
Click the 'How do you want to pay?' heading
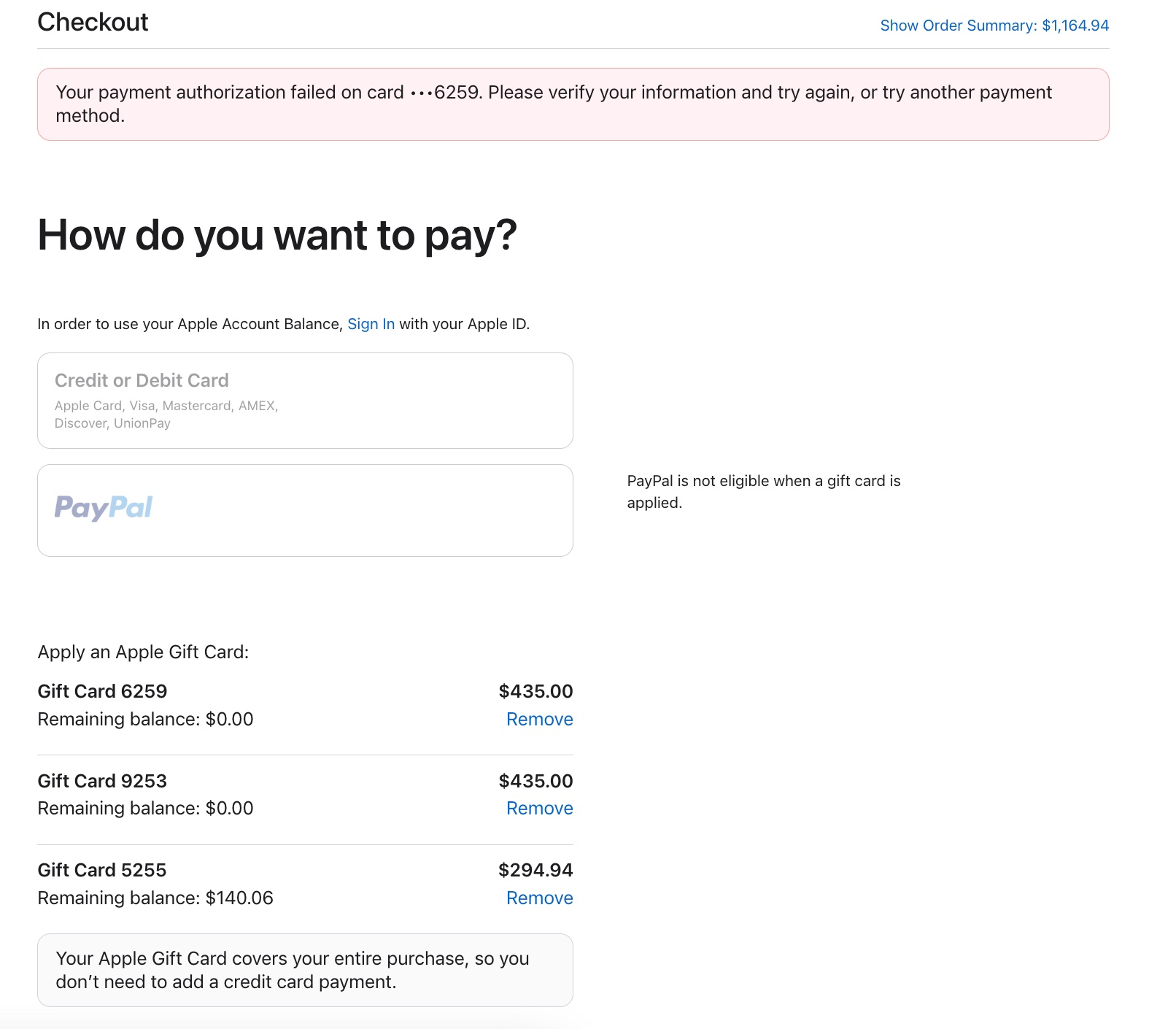(277, 235)
